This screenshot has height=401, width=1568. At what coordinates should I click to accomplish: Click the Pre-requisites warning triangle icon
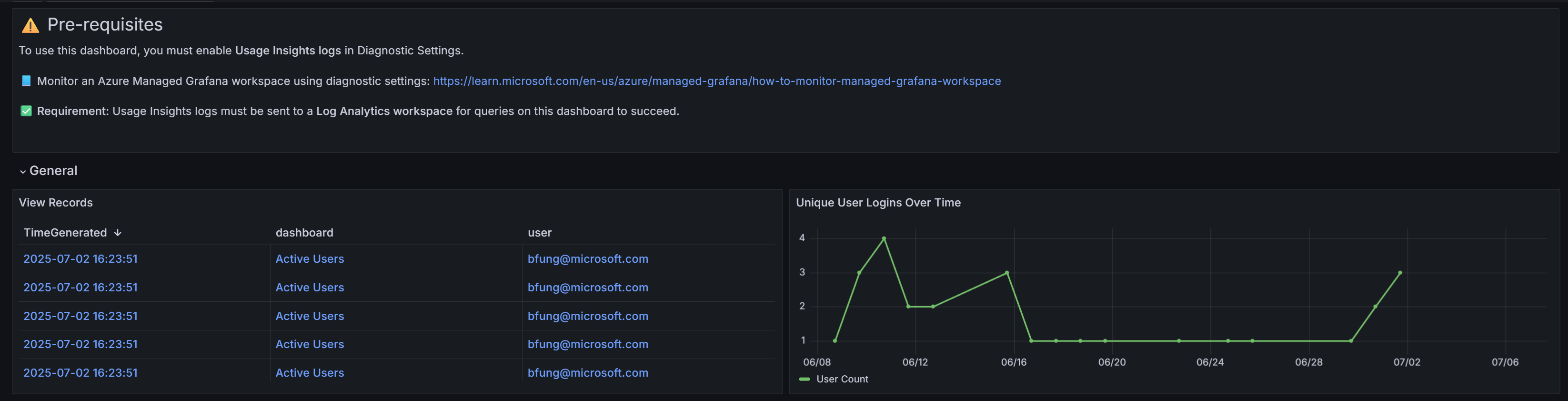pyautogui.click(x=30, y=26)
